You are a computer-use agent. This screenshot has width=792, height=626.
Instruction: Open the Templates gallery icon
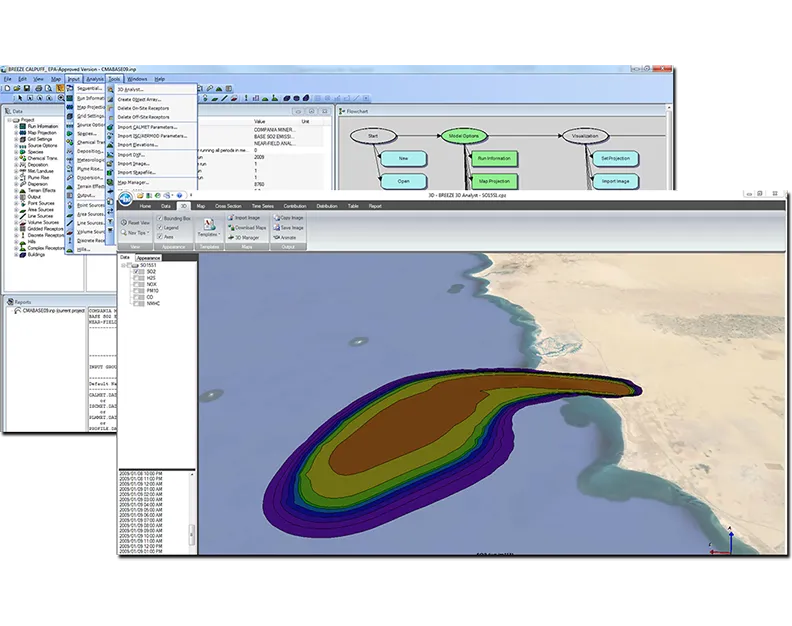(x=210, y=223)
